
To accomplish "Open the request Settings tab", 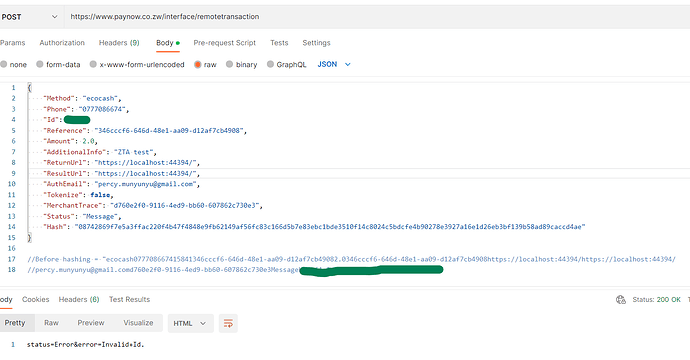I will click(x=316, y=43).
